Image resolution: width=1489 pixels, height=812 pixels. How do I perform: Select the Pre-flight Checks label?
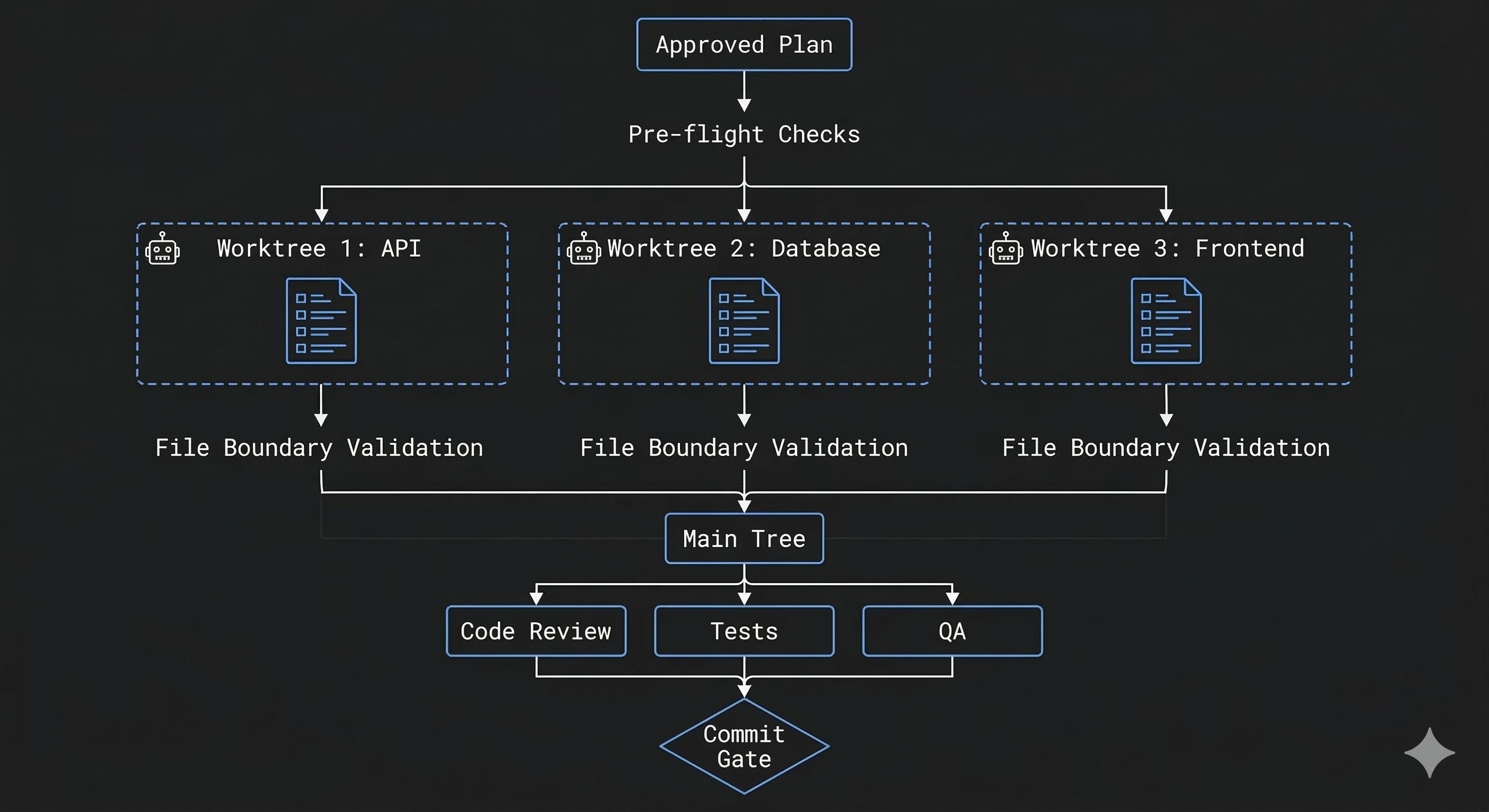744,134
